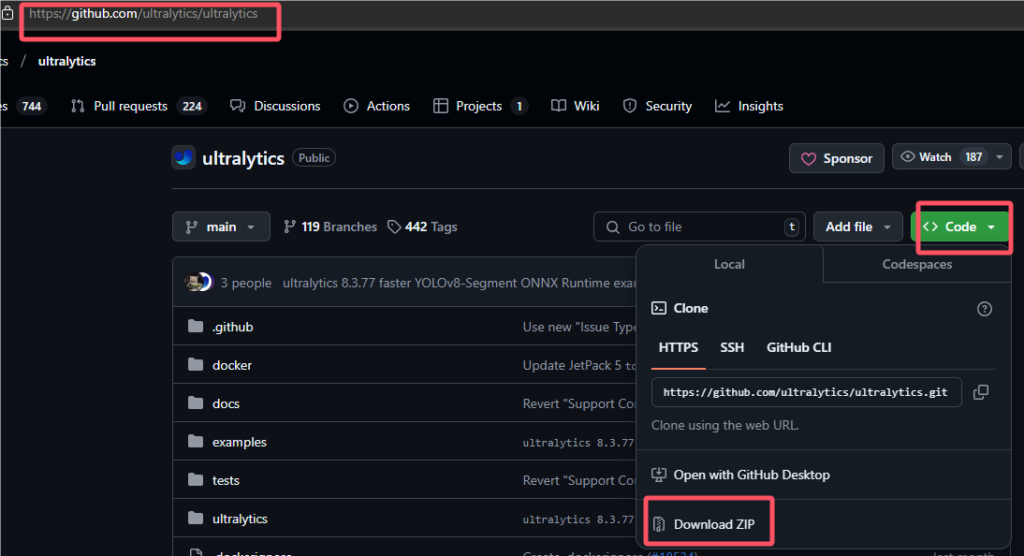Select the GitHub CLI clone option
This screenshot has height=556, width=1024.
[x=799, y=348]
